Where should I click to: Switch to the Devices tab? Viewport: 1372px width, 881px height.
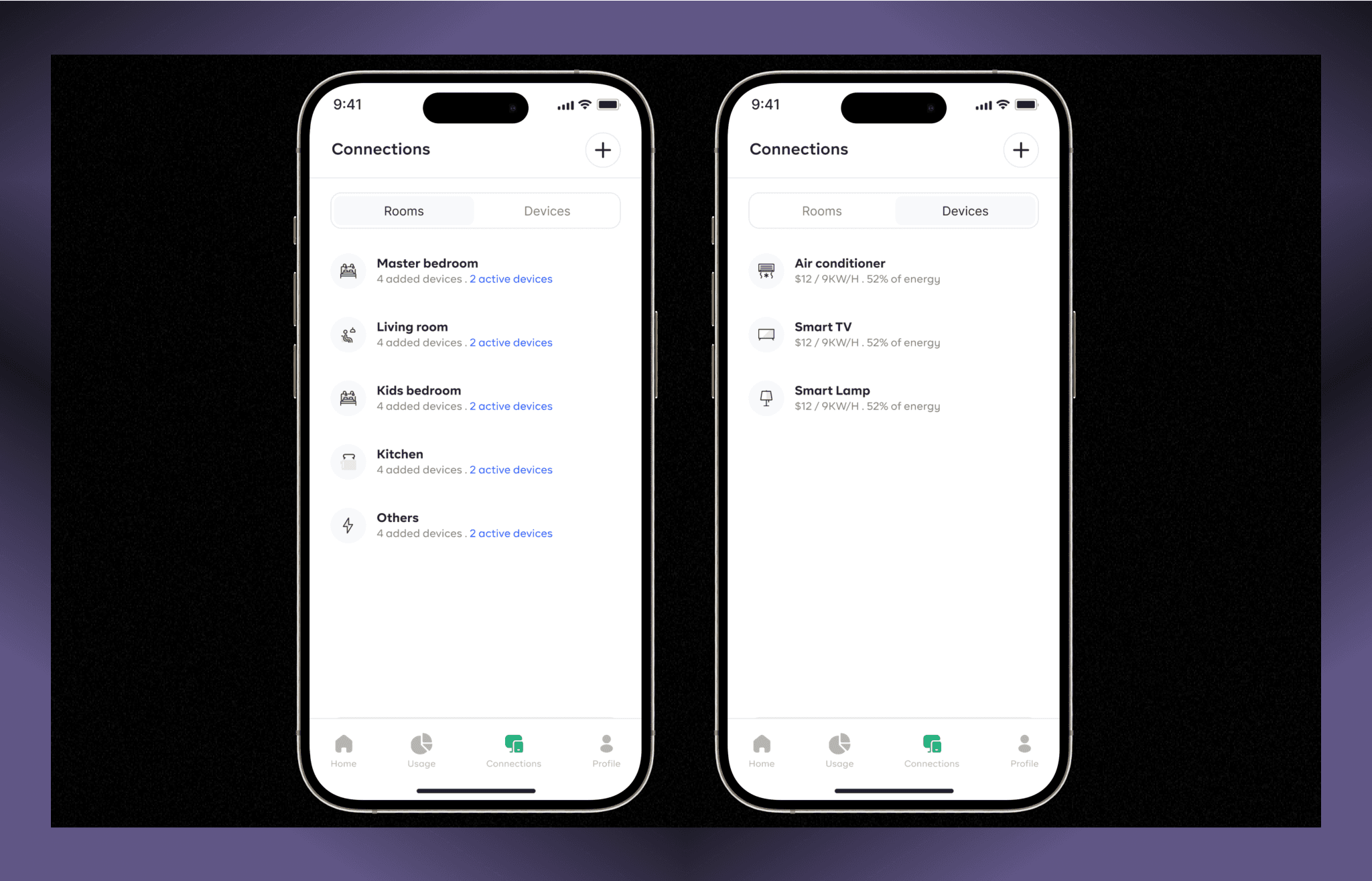pyautogui.click(x=549, y=211)
